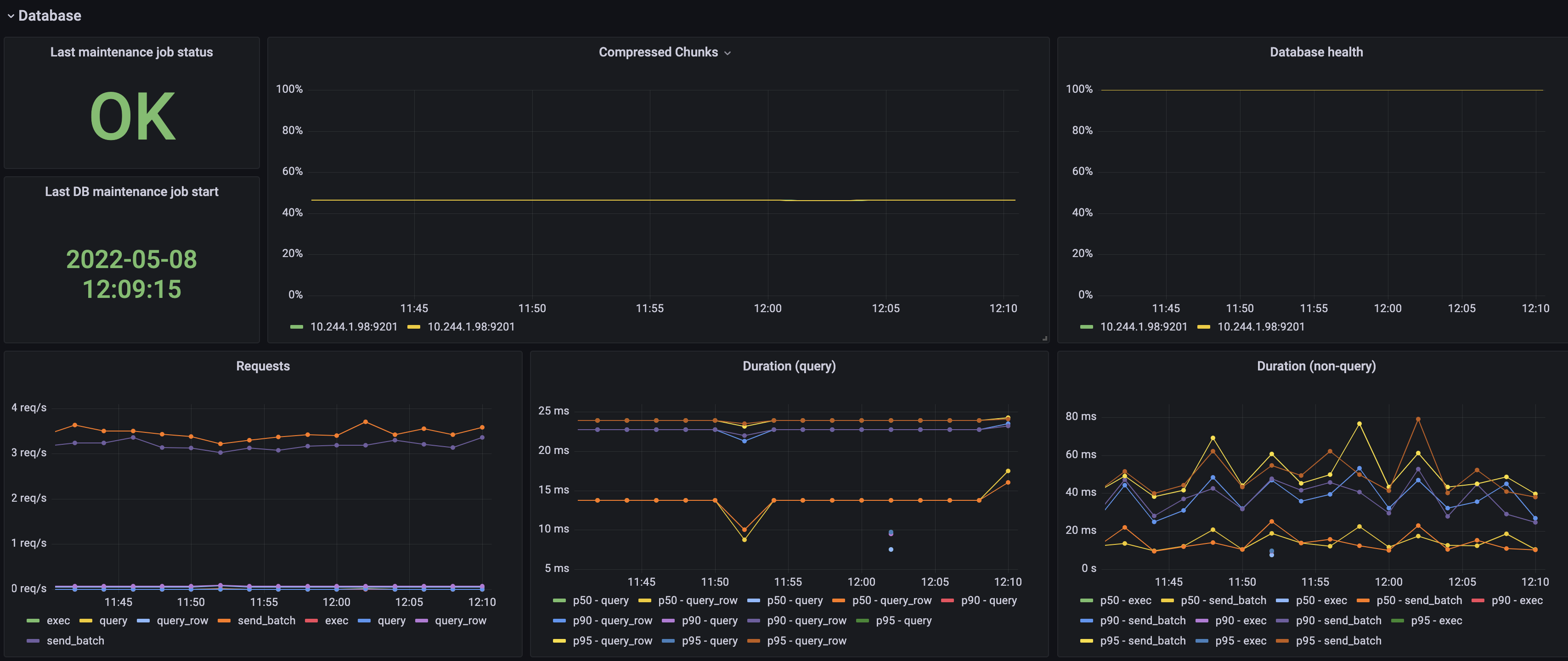Click the red exec legend swatch in Requests
The width and height of the screenshot is (1568, 661).
311,621
